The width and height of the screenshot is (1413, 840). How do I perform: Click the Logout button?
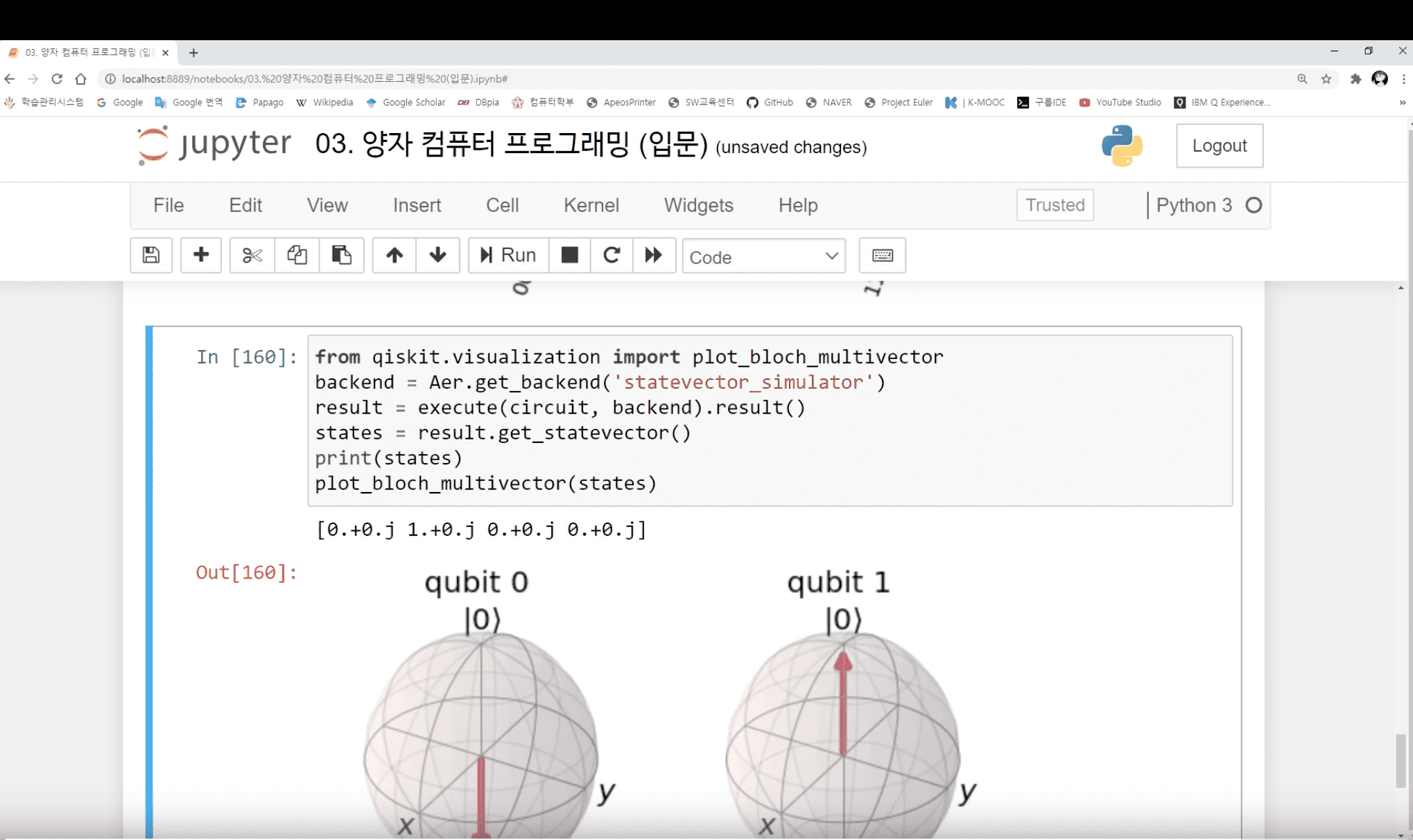point(1220,146)
